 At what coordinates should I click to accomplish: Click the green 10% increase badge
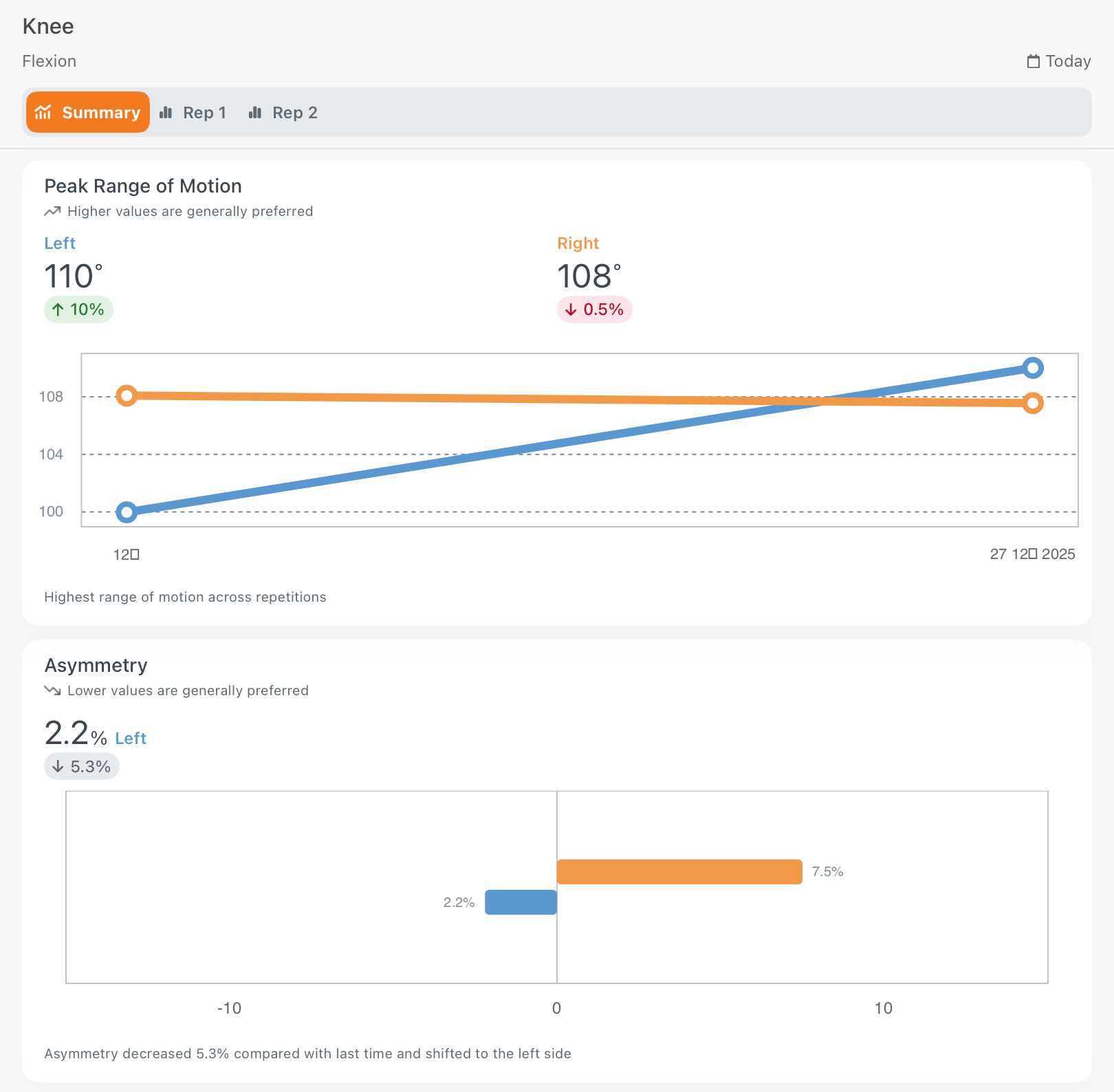pyautogui.click(x=78, y=309)
